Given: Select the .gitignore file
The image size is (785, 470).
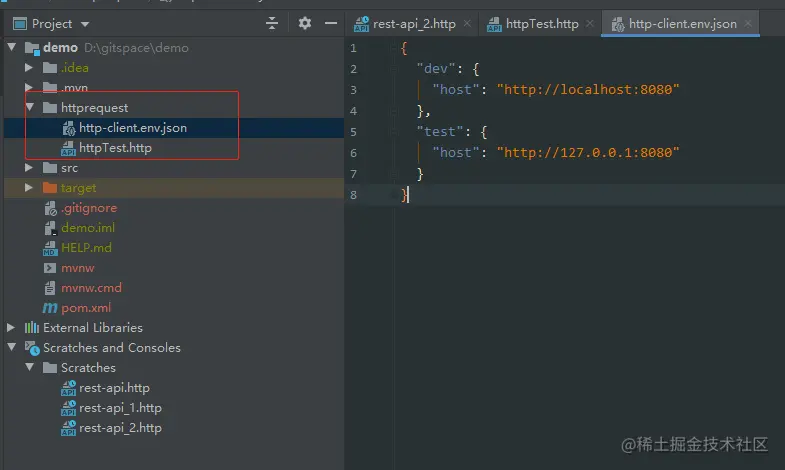Looking at the screenshot, I should click(89, 208).
